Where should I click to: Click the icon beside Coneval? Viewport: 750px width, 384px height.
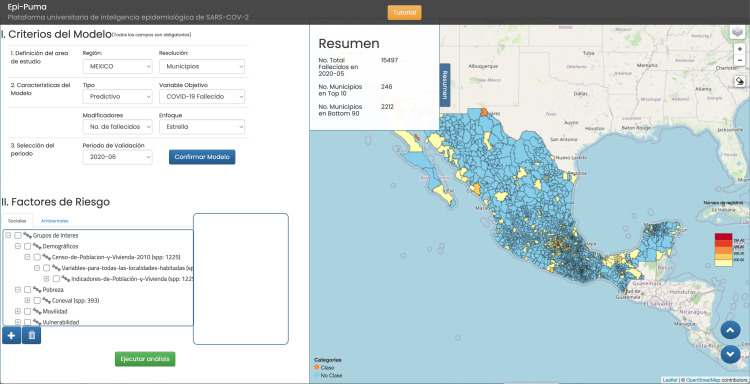(x=46, y=300)
